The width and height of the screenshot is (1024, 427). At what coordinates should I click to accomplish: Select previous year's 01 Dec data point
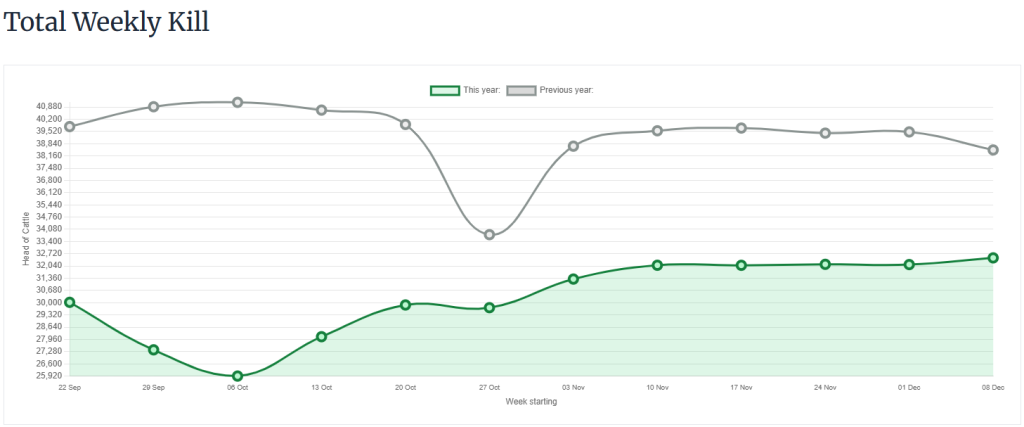(909, 132)
